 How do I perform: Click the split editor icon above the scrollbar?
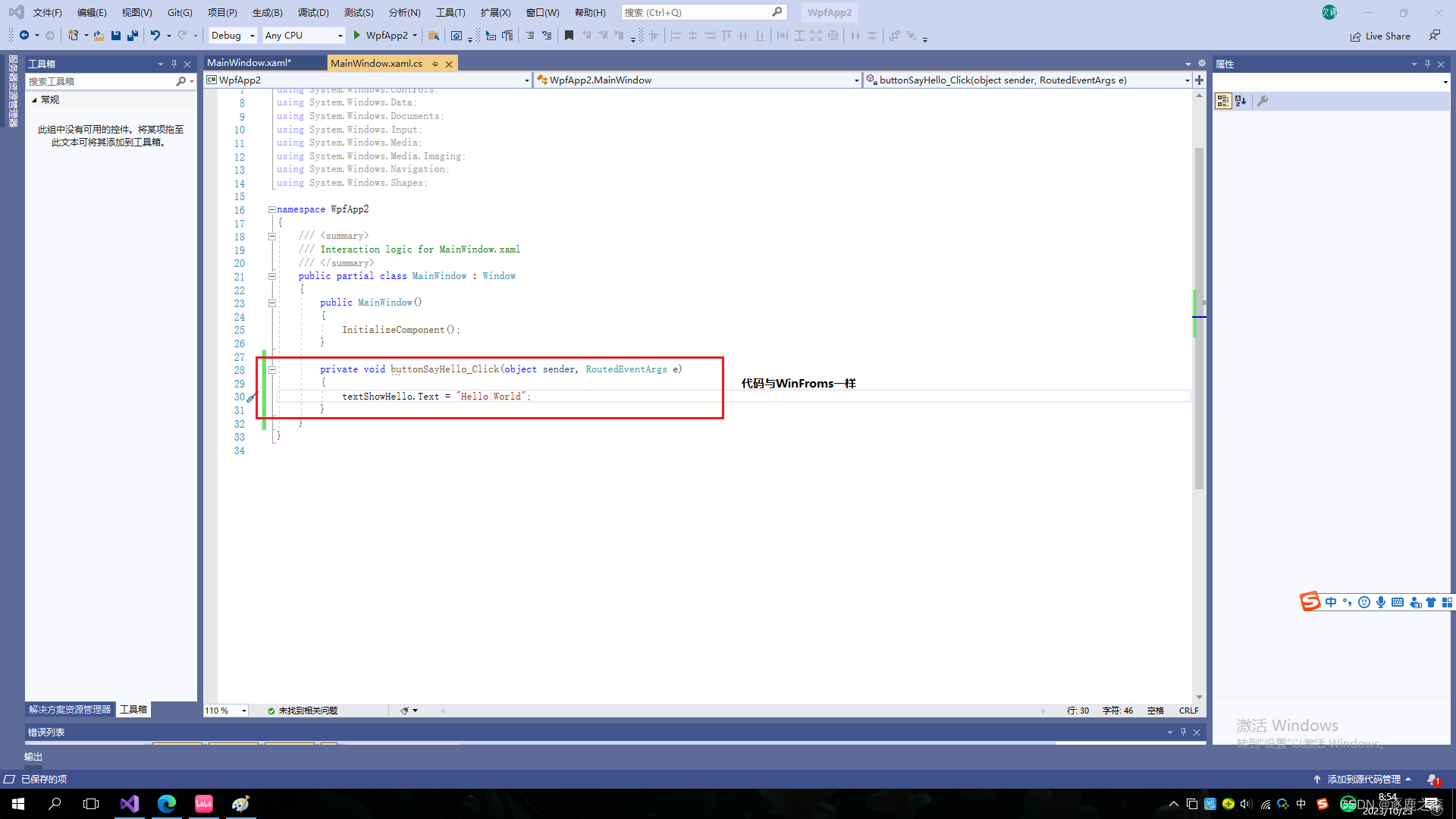[x=1199, y=80]
